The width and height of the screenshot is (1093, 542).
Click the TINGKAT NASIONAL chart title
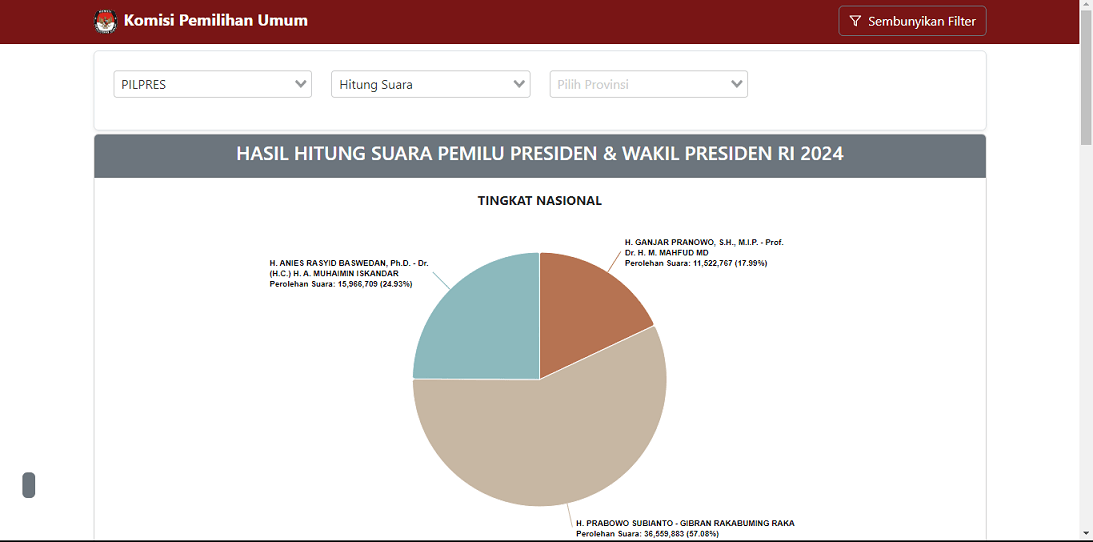540,201
